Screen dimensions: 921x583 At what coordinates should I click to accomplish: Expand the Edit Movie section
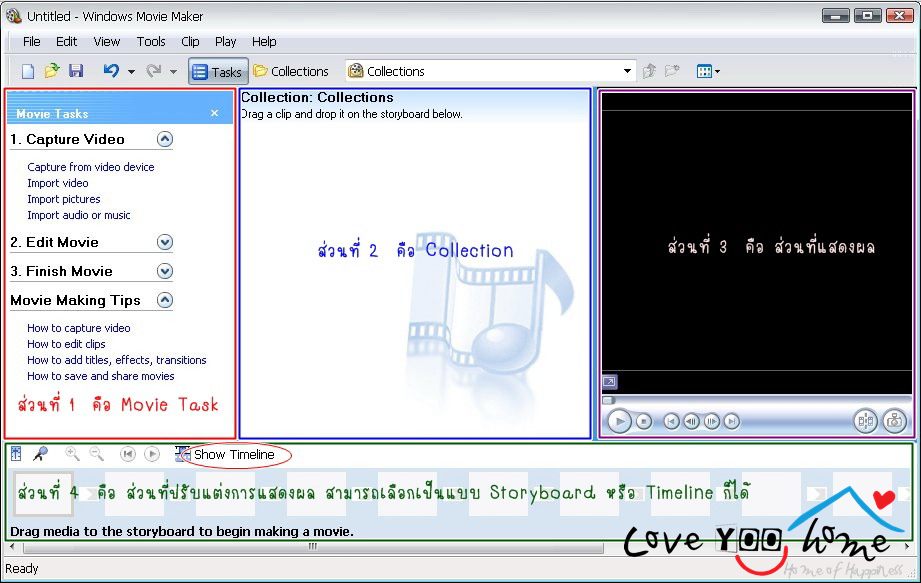coord(165,242)
